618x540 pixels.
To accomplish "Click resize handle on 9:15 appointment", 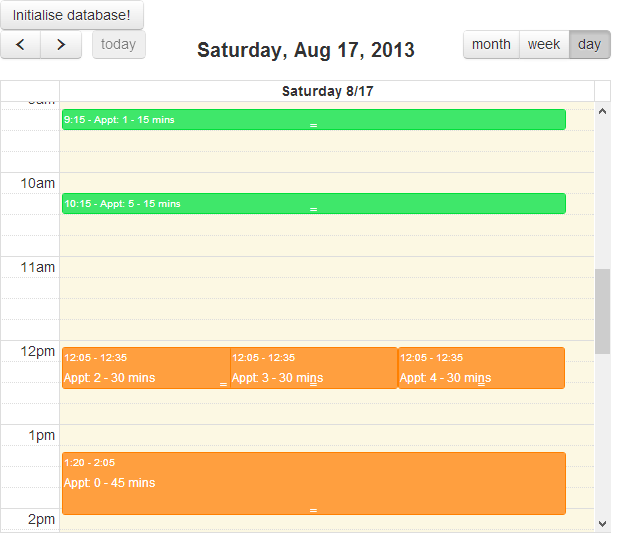I will pyautogui.click(x=313, y=125).
